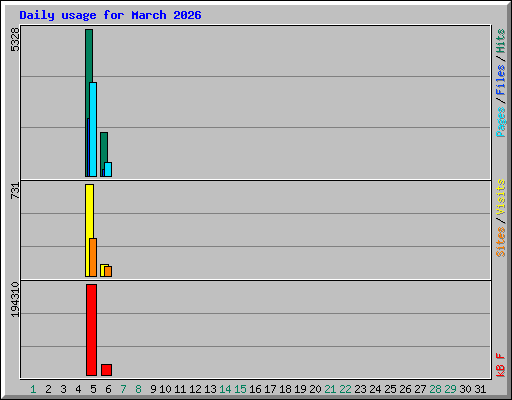Select day 17 on the date axis

pyautogui.click(x=270, y=389)
